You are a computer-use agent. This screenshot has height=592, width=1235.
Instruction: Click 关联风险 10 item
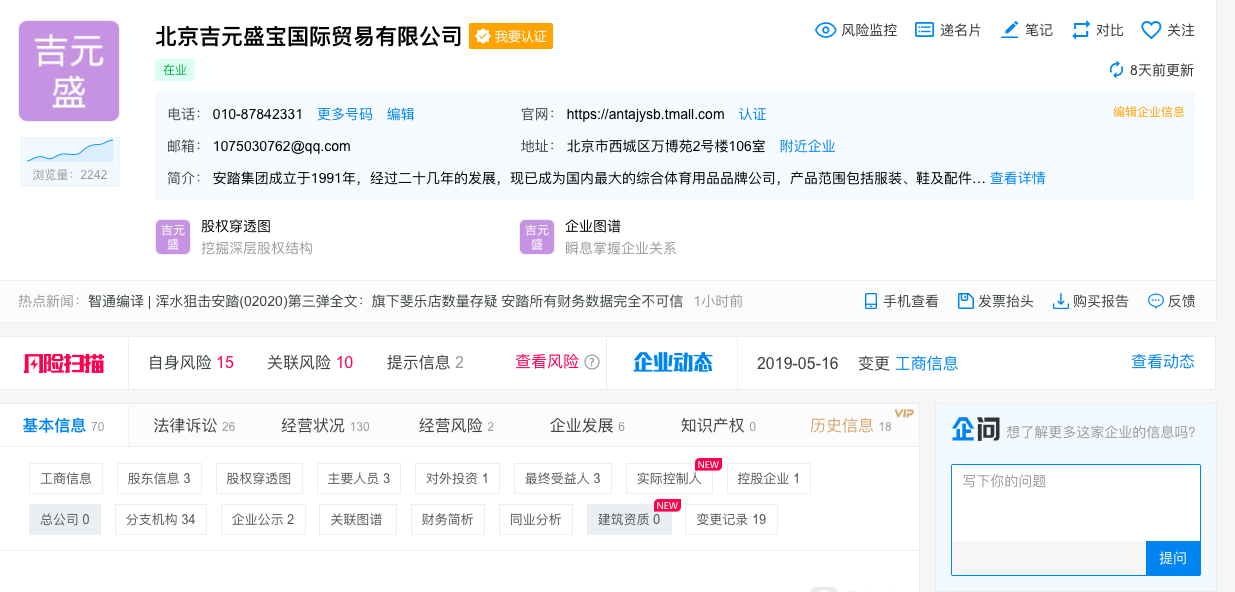coord(310,362)
